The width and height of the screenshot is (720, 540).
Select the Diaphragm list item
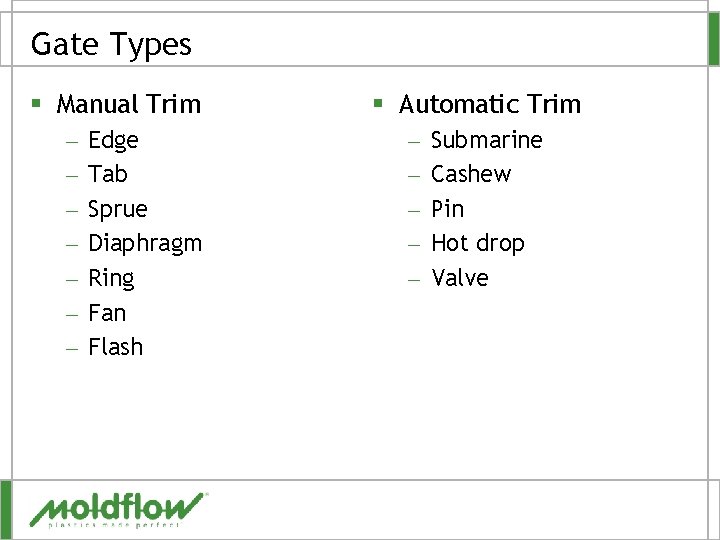point(145,243)
